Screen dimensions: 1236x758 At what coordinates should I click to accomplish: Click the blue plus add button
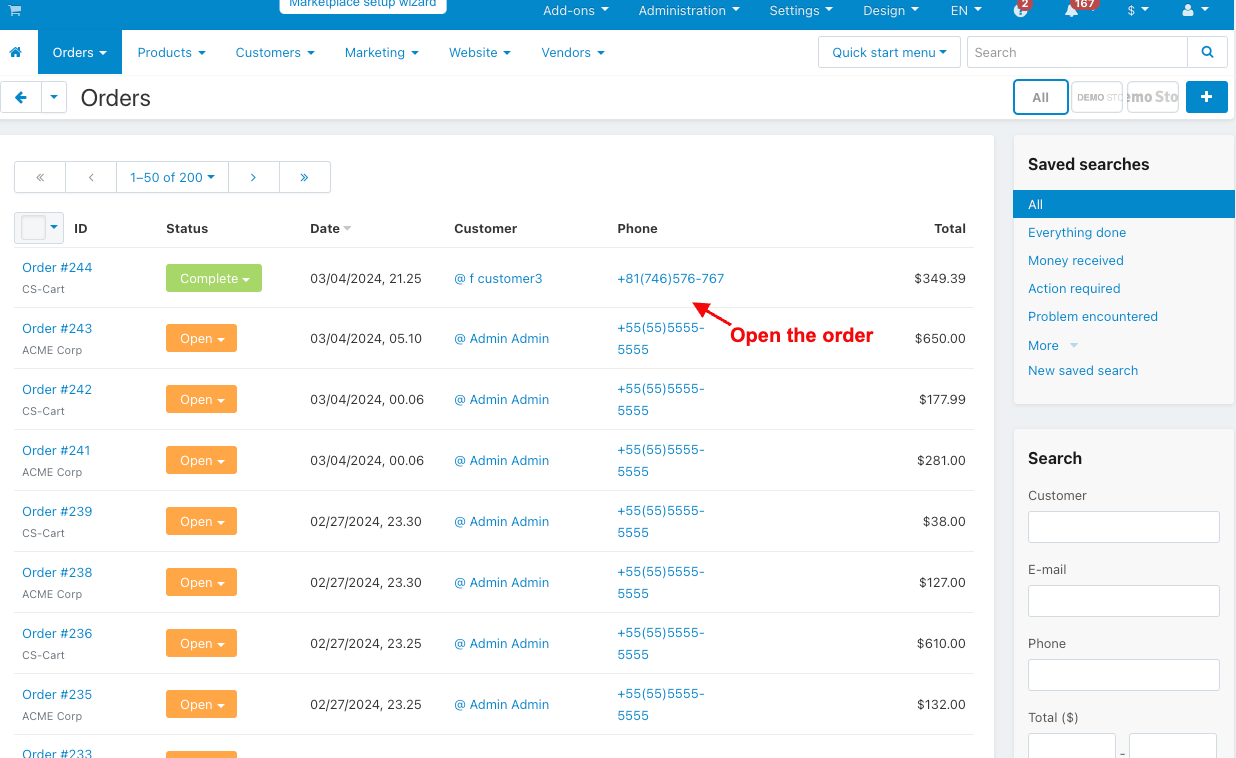click(1206, 97)
